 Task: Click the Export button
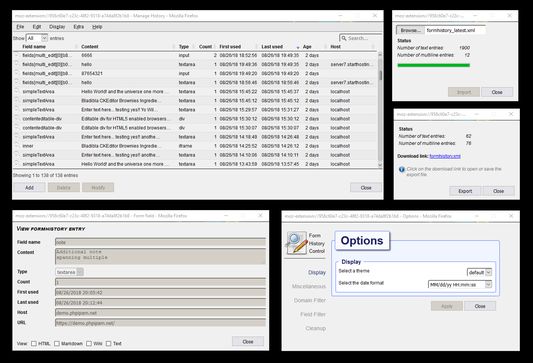click(465, 191)
